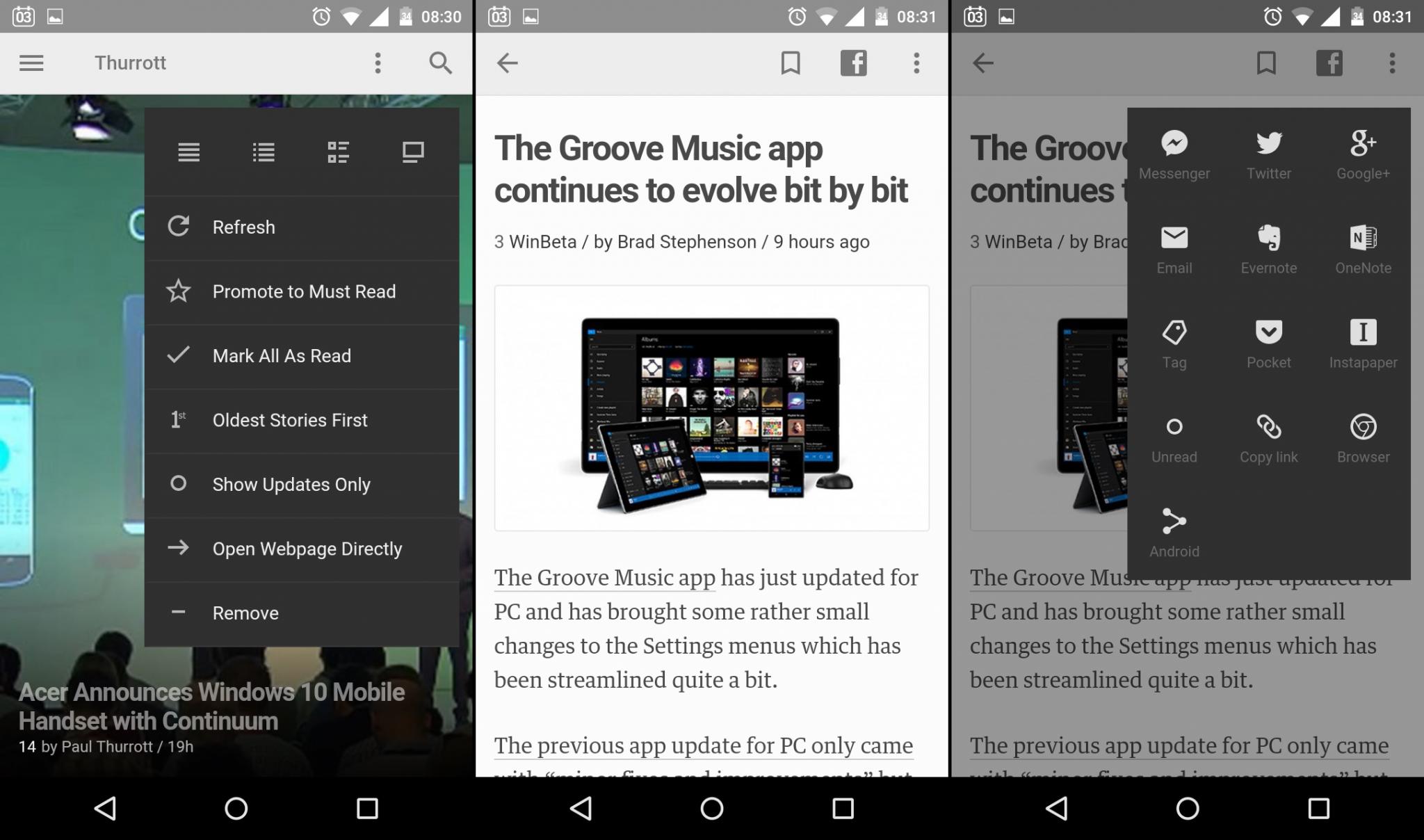This screenshot has width=1424, height=840.
Task: Select Mark All As Read
Action: (302, 356)
